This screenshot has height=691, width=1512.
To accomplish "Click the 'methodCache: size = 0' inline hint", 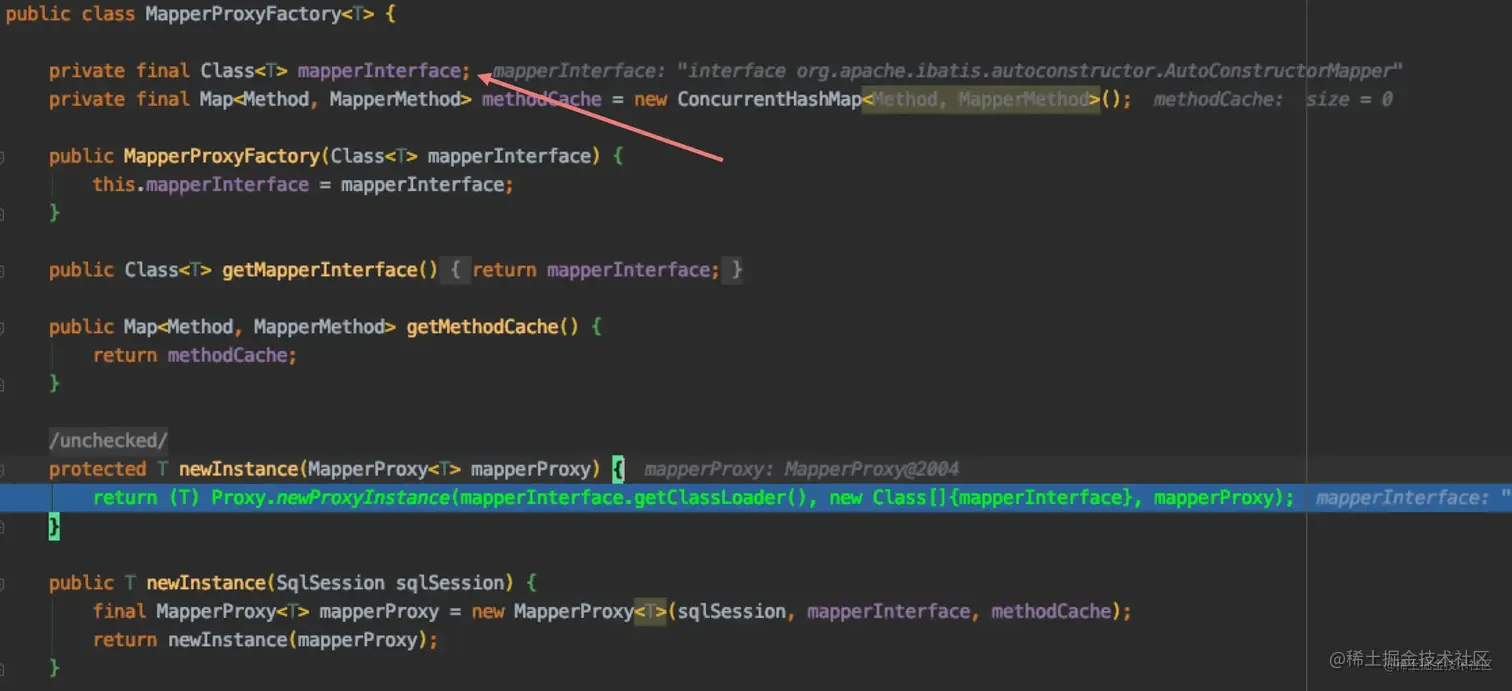I will point(1273,99).
